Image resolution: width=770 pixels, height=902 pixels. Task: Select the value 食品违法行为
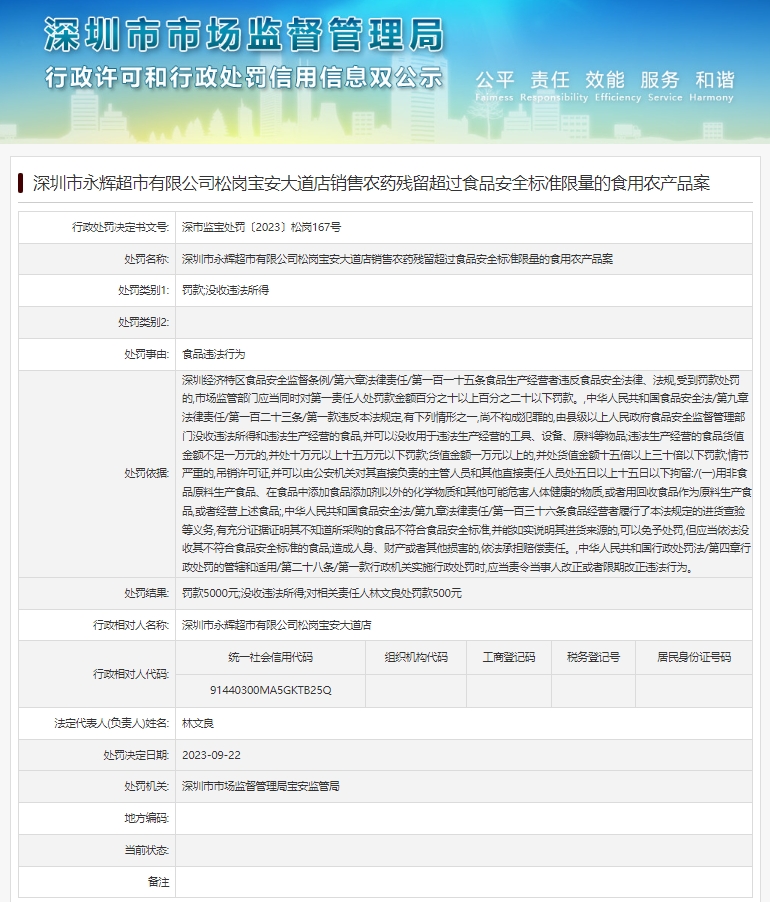[x=213, y=354]
